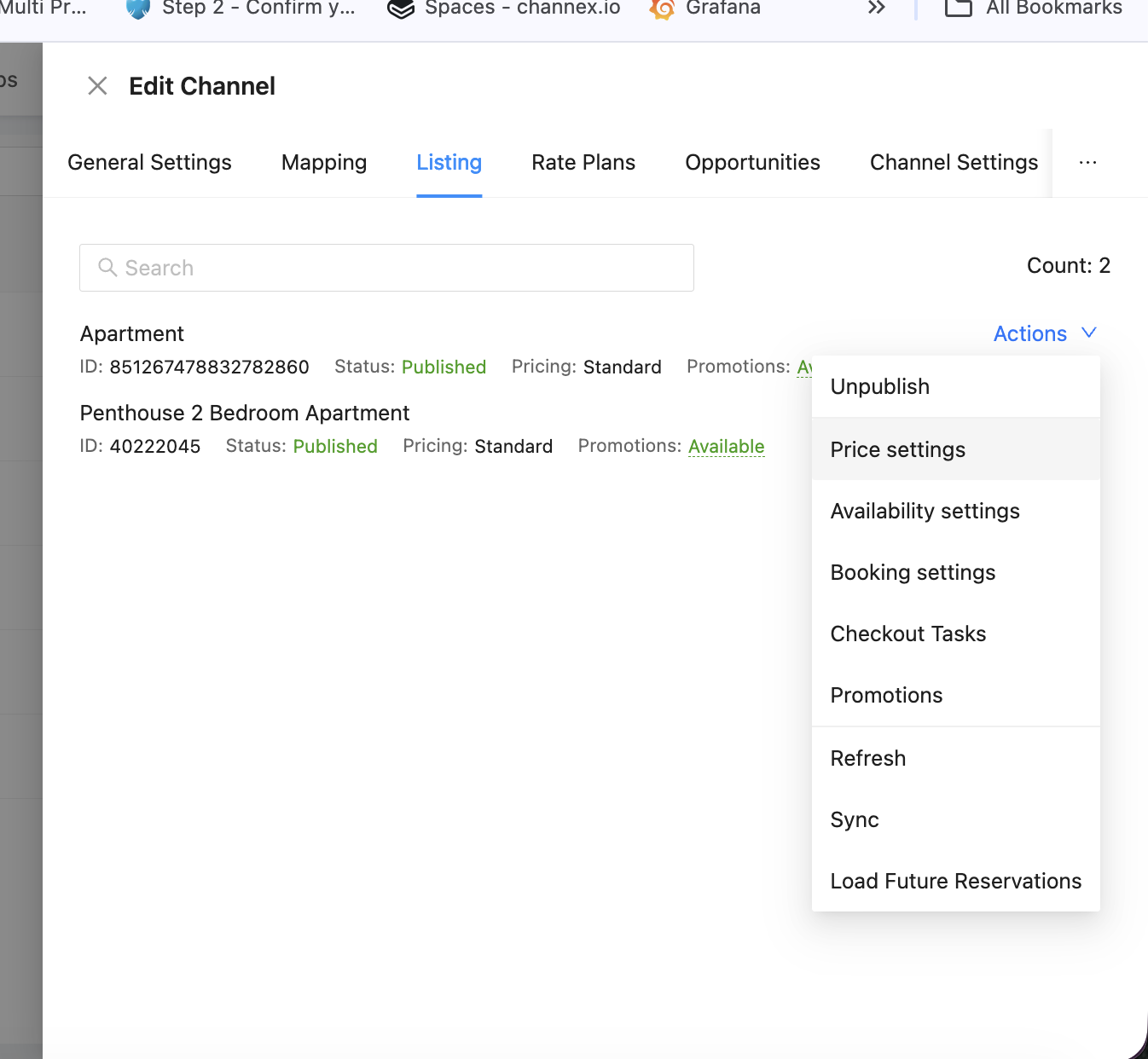The height and width of the screenshot is (1059, 1148).
Task: Go to the Opportunities tab
Action: click(x=752, y=162)
